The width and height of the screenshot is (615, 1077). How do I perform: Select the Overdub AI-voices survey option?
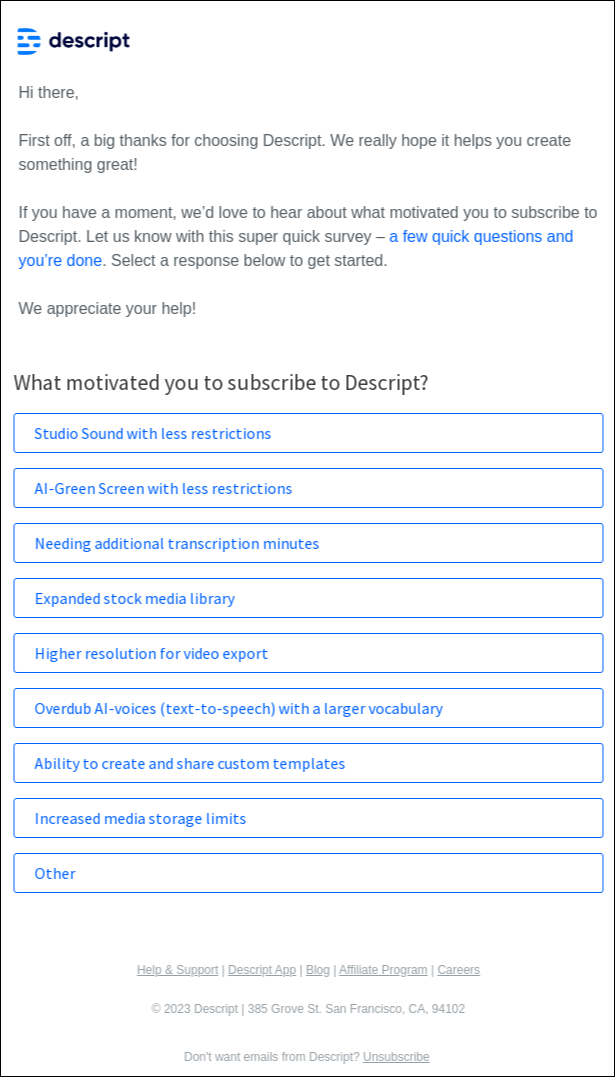pos(307,708)
